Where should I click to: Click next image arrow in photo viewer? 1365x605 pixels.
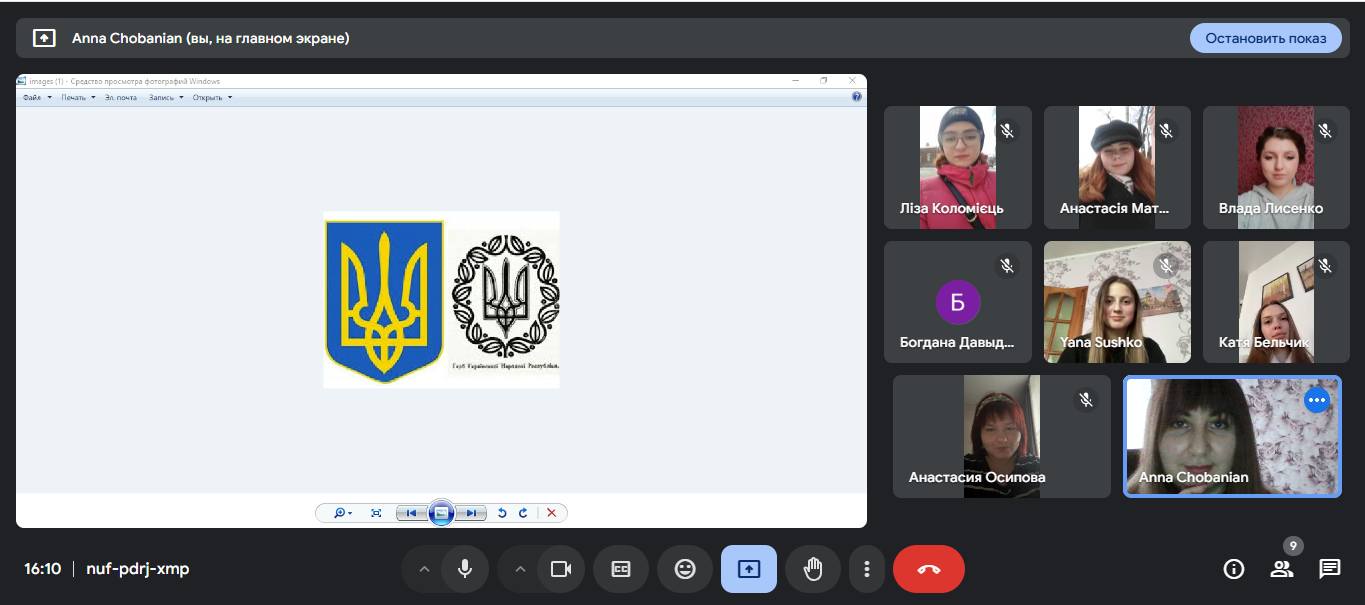471,513
